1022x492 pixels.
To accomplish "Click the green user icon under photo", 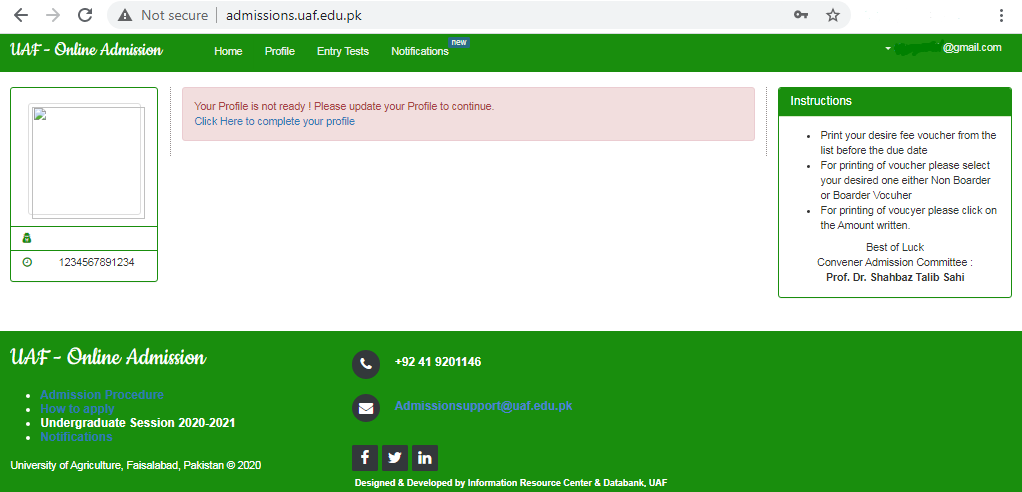I will [27, 239].
